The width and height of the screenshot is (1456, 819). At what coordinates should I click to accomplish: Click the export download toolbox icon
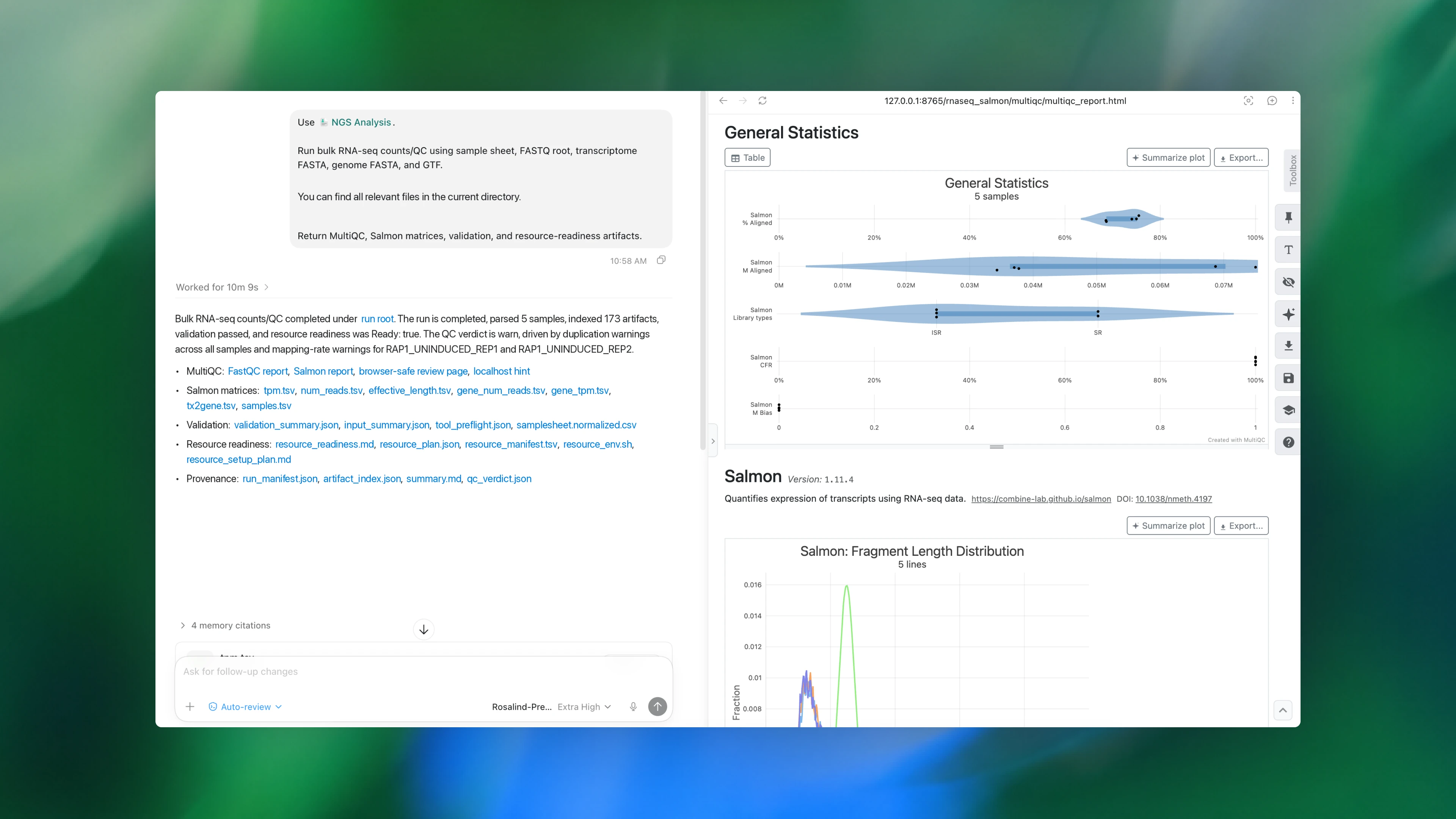1288,346
